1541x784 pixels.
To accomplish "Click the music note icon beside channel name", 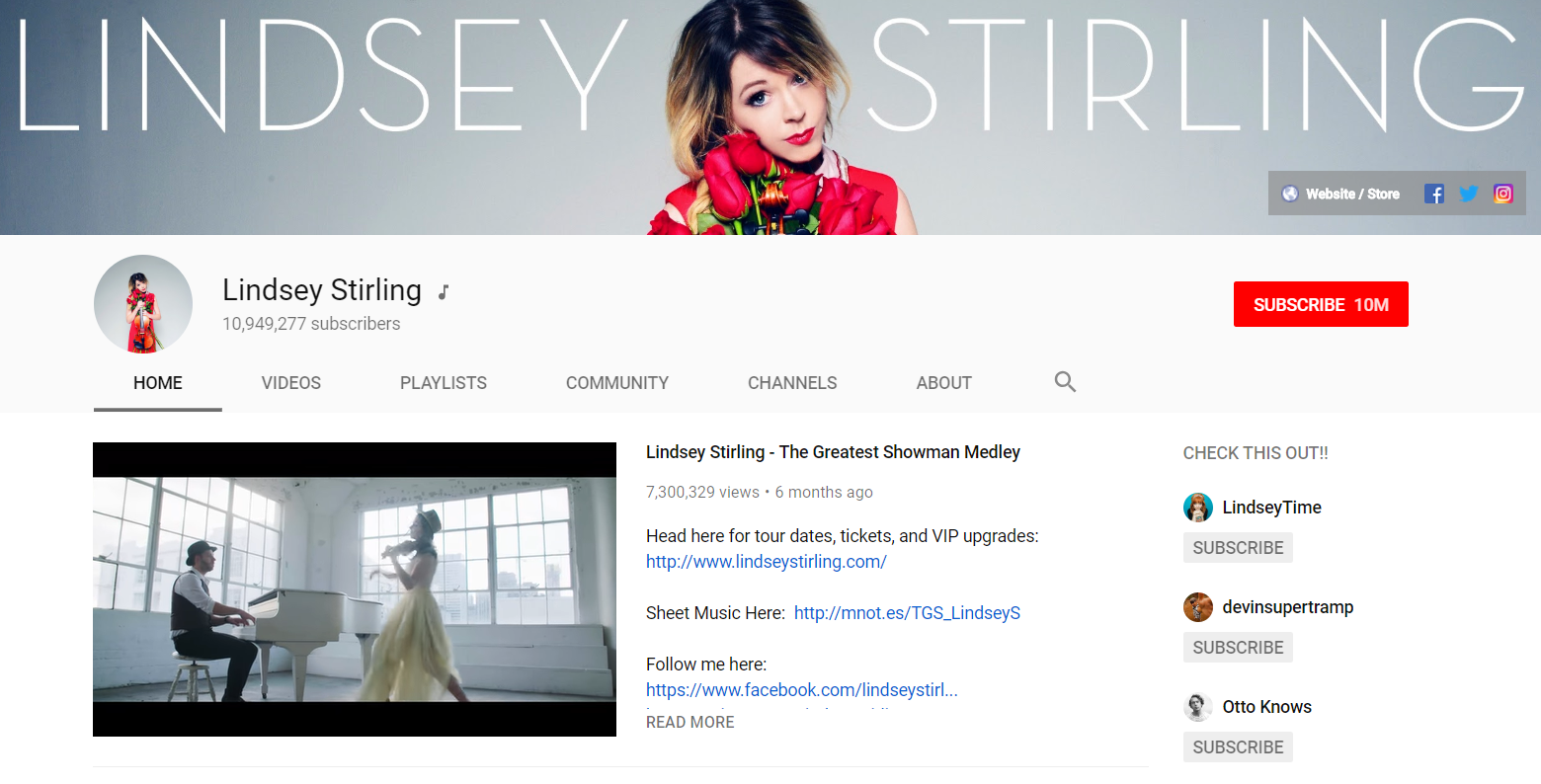I will tap(445, 291).
